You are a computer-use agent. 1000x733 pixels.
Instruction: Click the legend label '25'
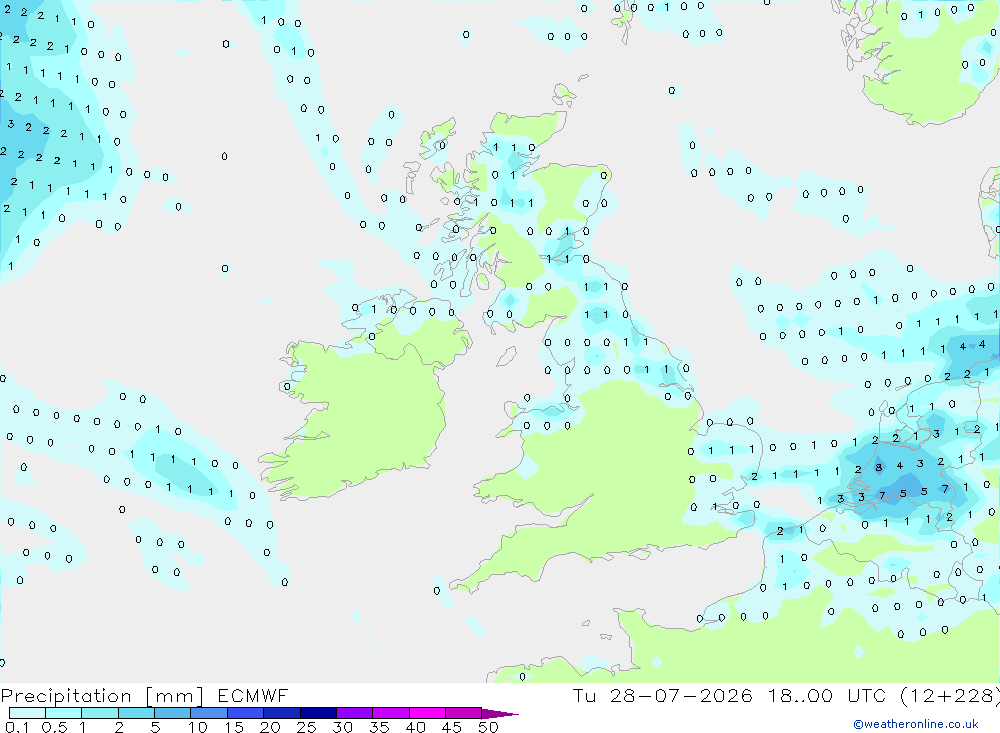pos(306,727)
